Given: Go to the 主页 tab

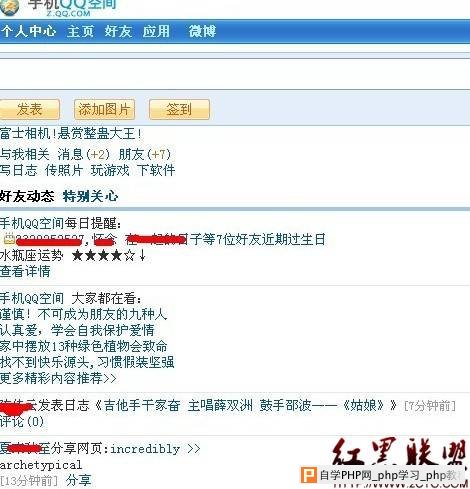Looking at the screenshot, I should pos(80,31).
